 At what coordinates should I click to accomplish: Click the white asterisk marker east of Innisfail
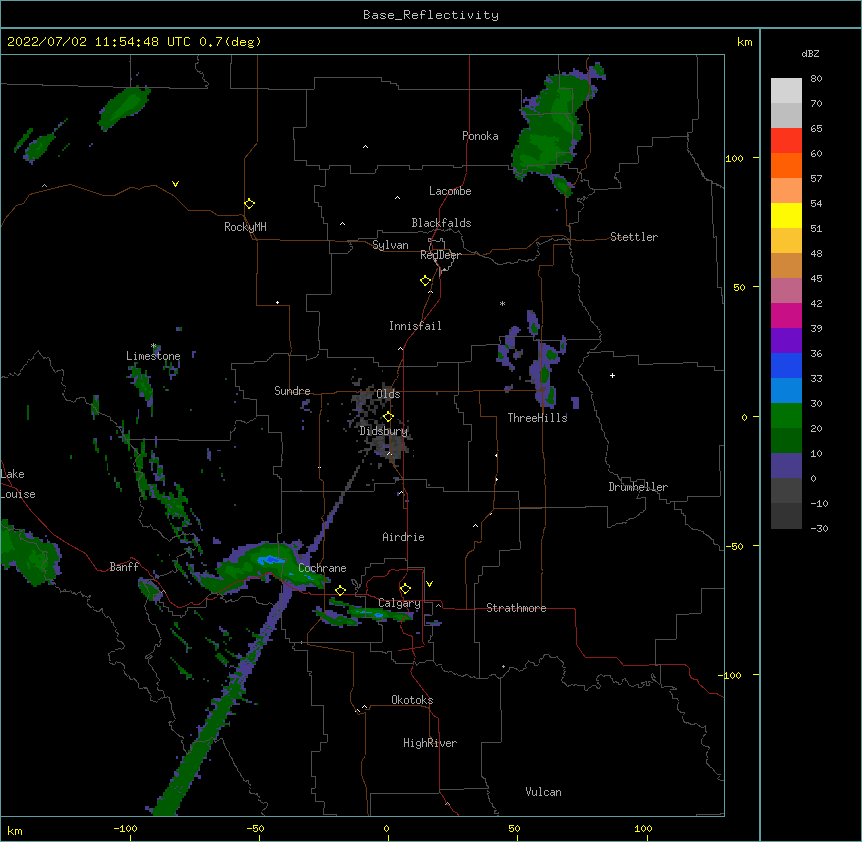click(x=502, y=303)
